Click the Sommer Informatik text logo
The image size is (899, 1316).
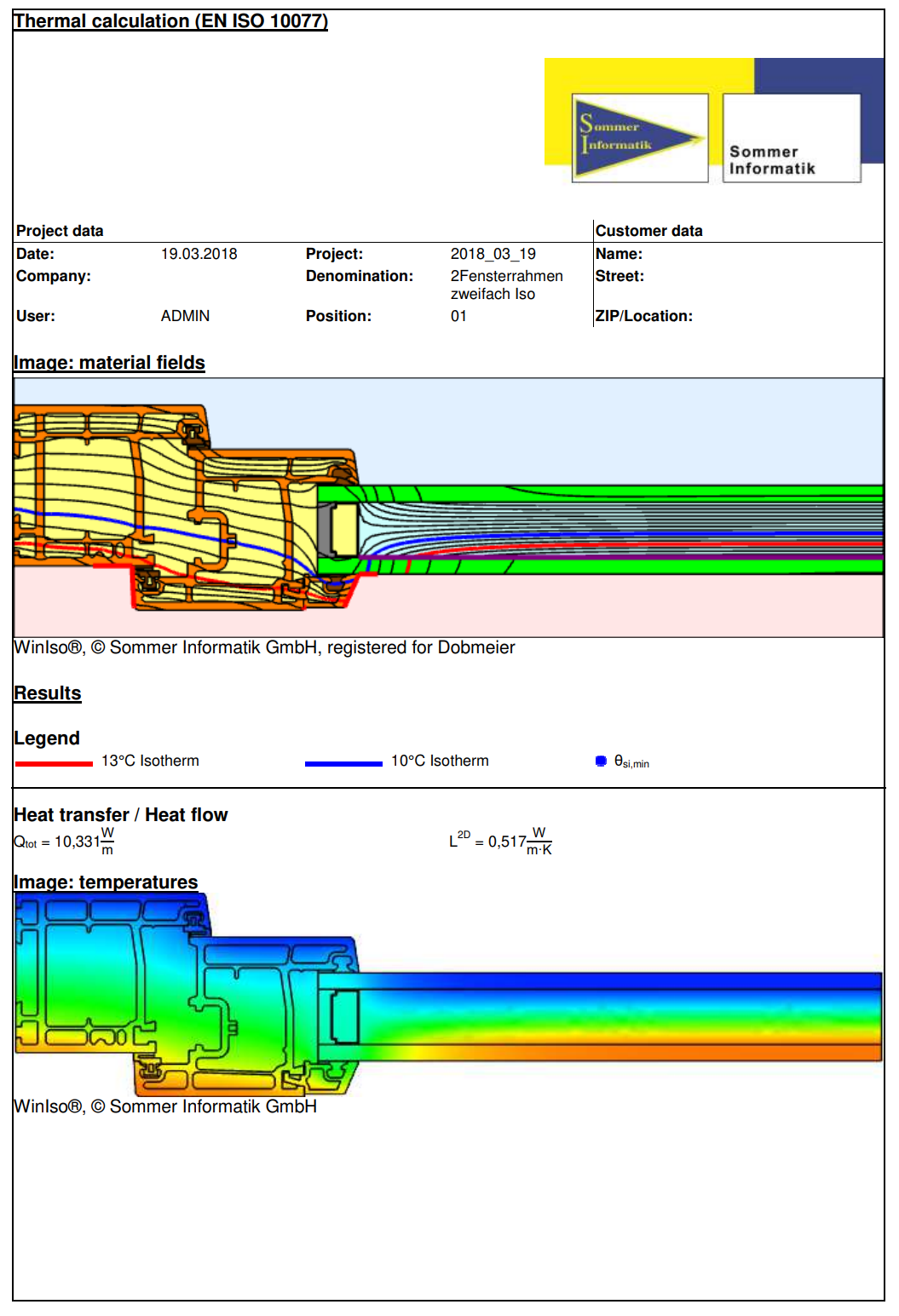(x=791, y=138)
